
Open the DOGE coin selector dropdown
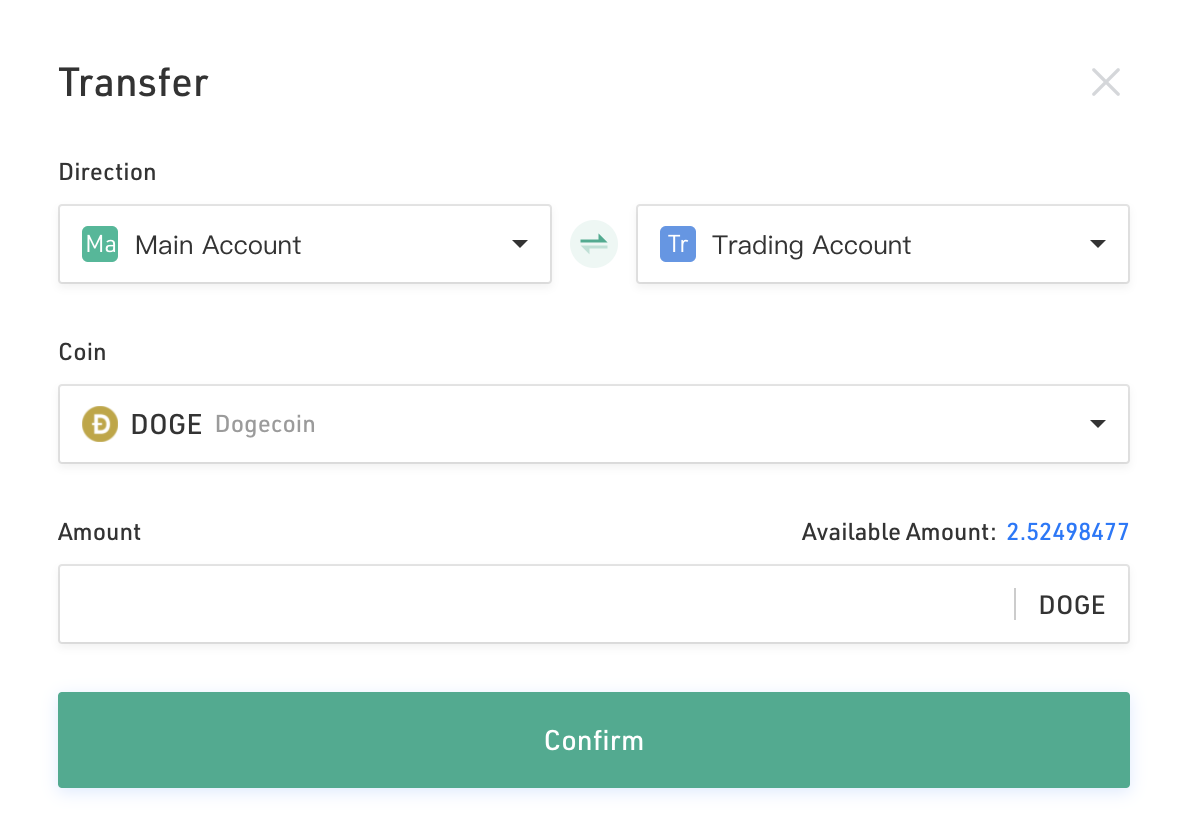pyautogui.click(x=594, y=424)
